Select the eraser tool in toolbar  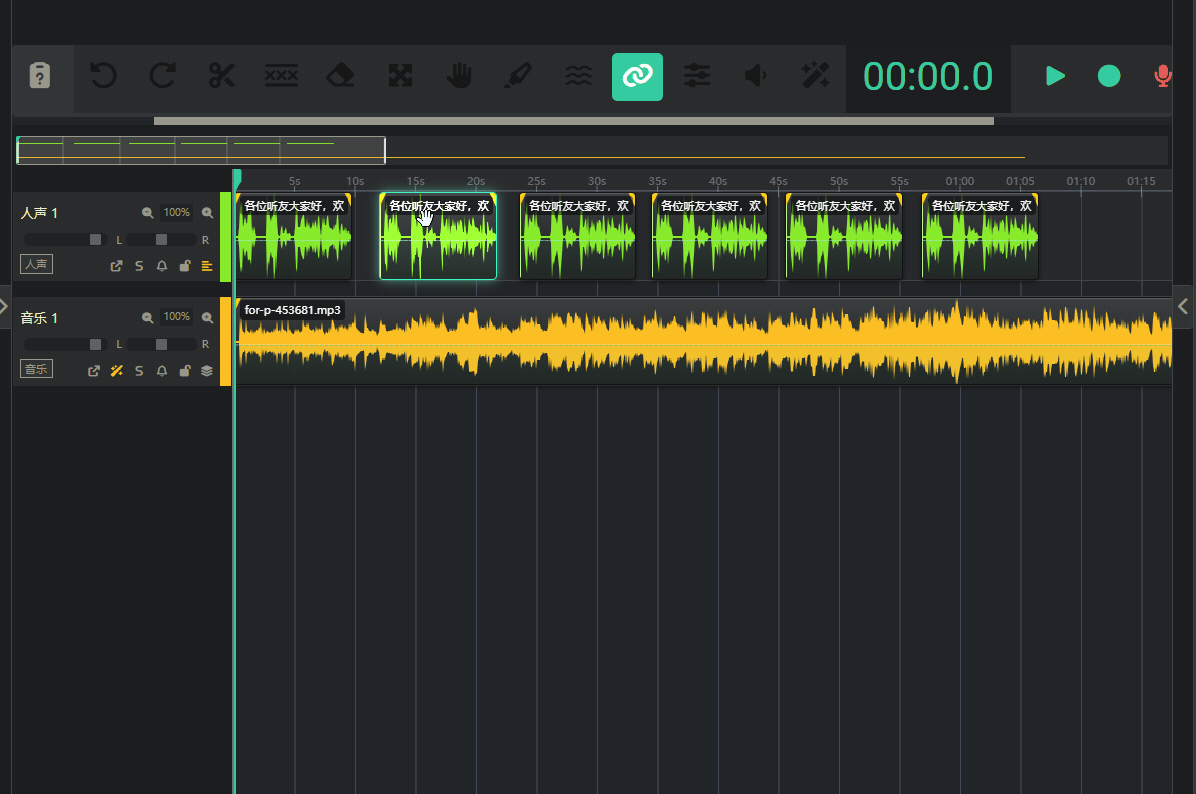pyautogui.click(x=341, y=76)
